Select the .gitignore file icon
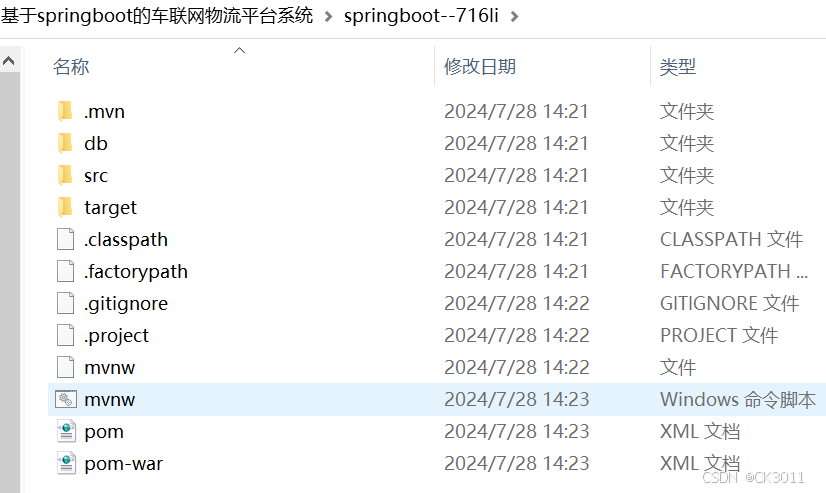Screen dimensions: 826x493 click(65, 303)
